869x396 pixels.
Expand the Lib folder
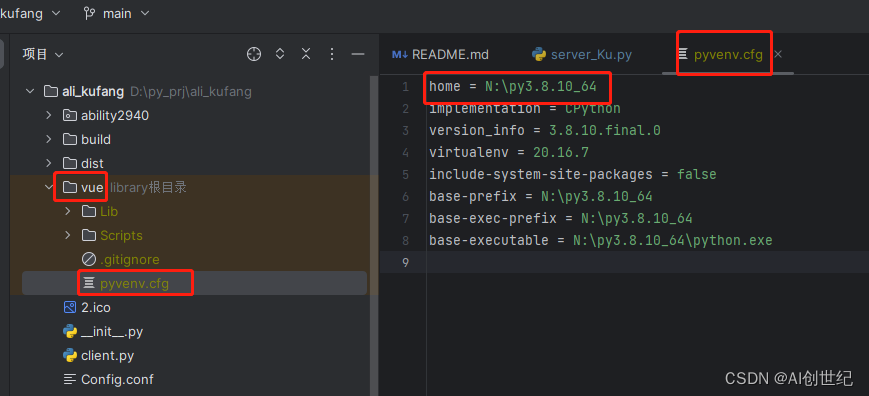click(x=68, y=211)
